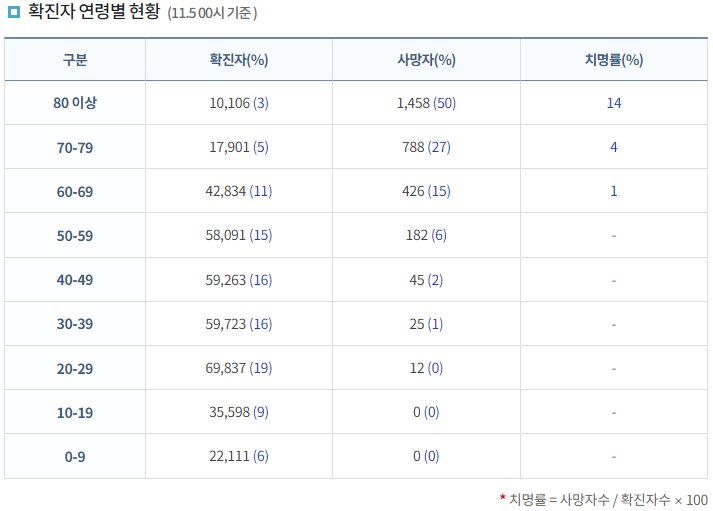Click the 사망자(%) column header
Image resolution: width=713 pixels, height=511 pixels.
(427, 60)
